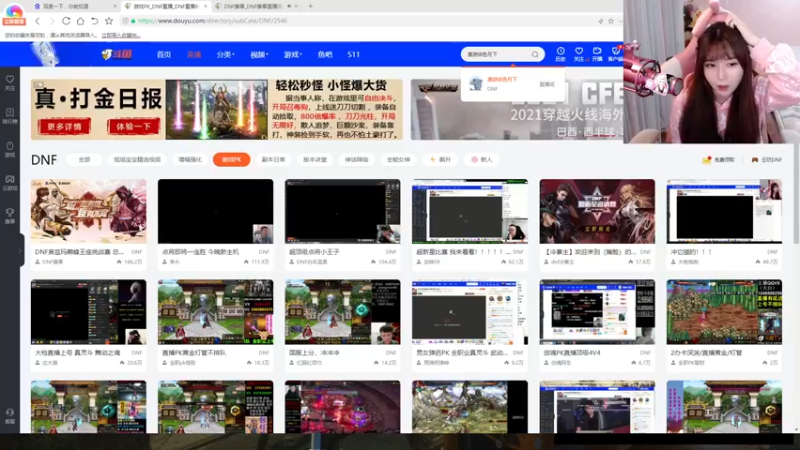
Task: Open the 云玩DNF cloud play link
Action: coord(766,160)
